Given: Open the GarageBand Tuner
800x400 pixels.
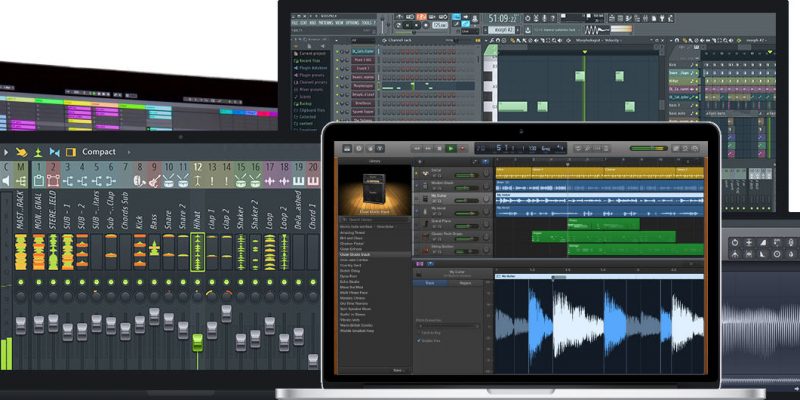Looking at the screenshot, I should pyautogui.click(x=587, y=148).
